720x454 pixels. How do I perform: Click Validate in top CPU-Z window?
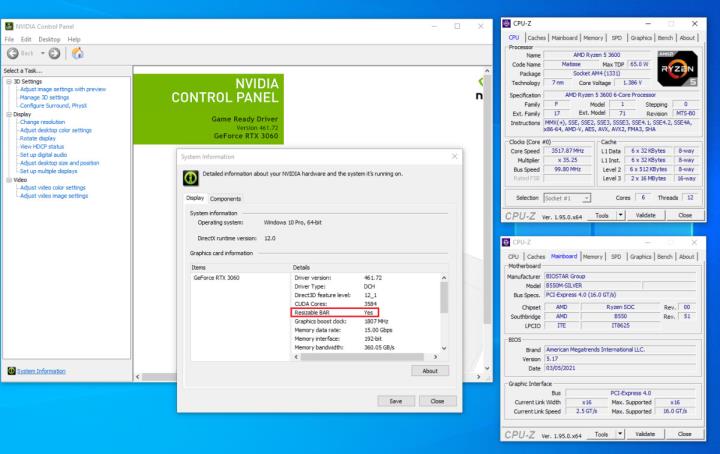point(645,215)
